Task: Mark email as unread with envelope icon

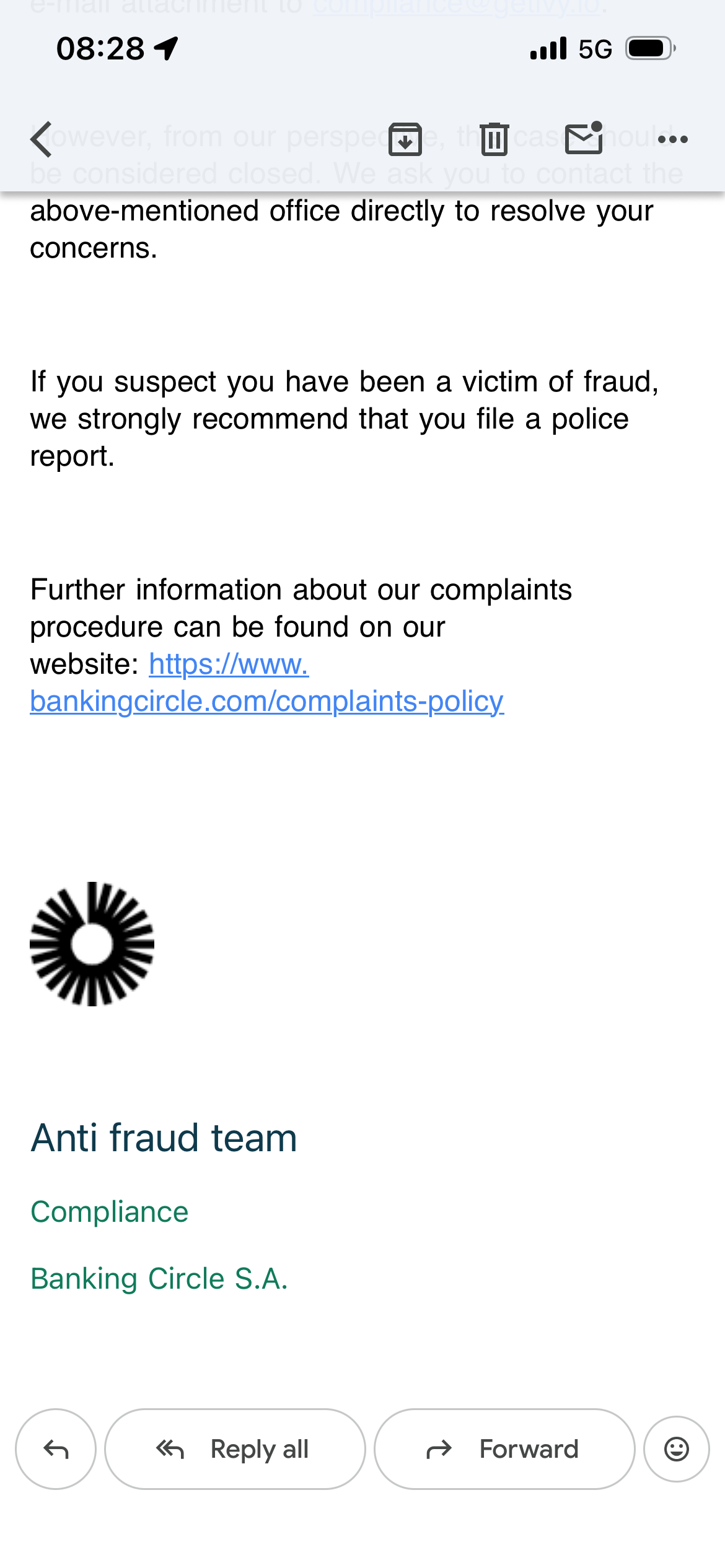Action: point(584,137)
